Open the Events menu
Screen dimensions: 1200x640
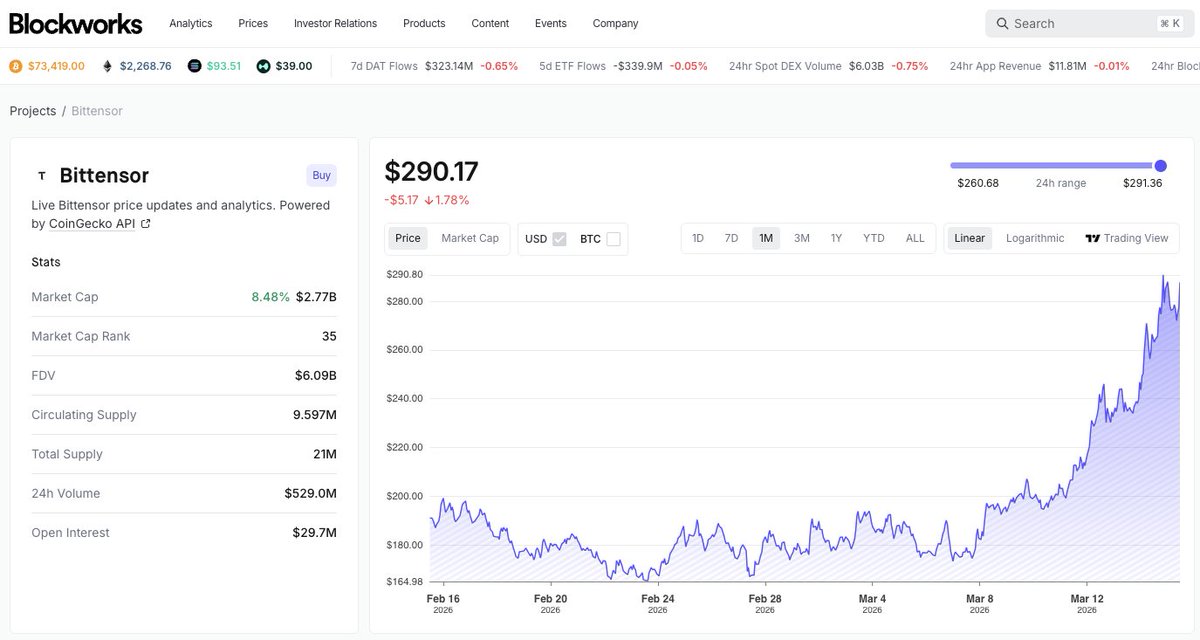551,23
